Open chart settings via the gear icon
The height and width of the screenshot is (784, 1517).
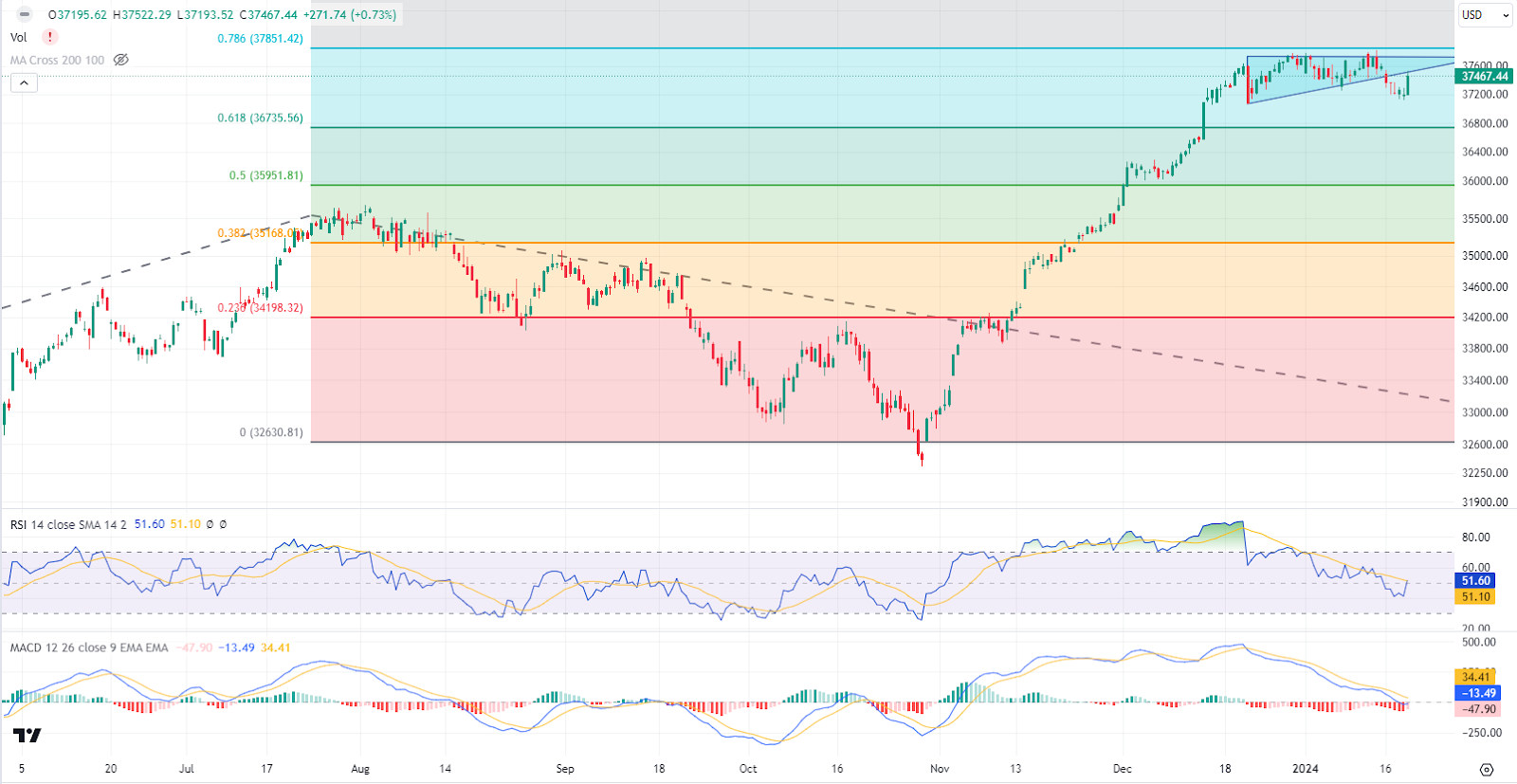tap(1487, 769)
